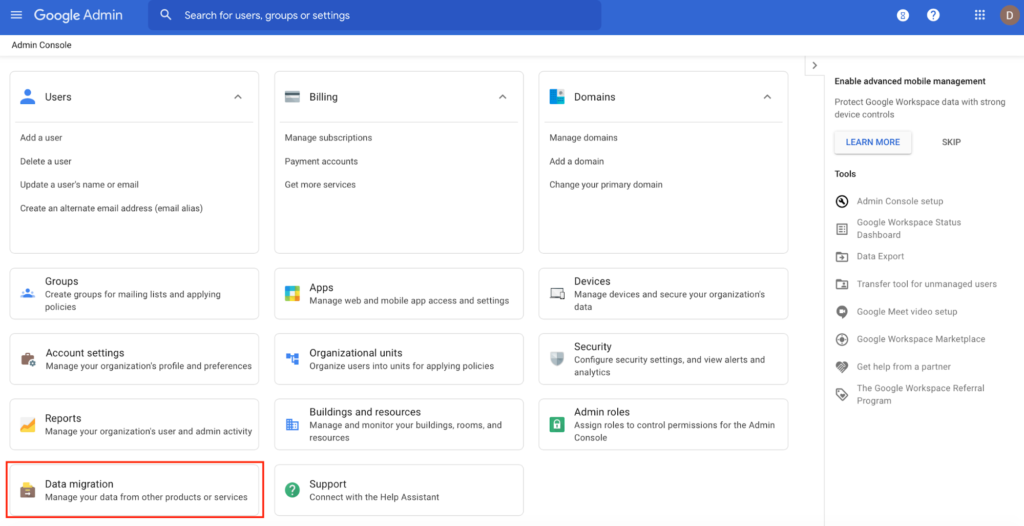Screen dimensions: 1024x526
Task: Open the Support card title
Action: click(328, 484)
